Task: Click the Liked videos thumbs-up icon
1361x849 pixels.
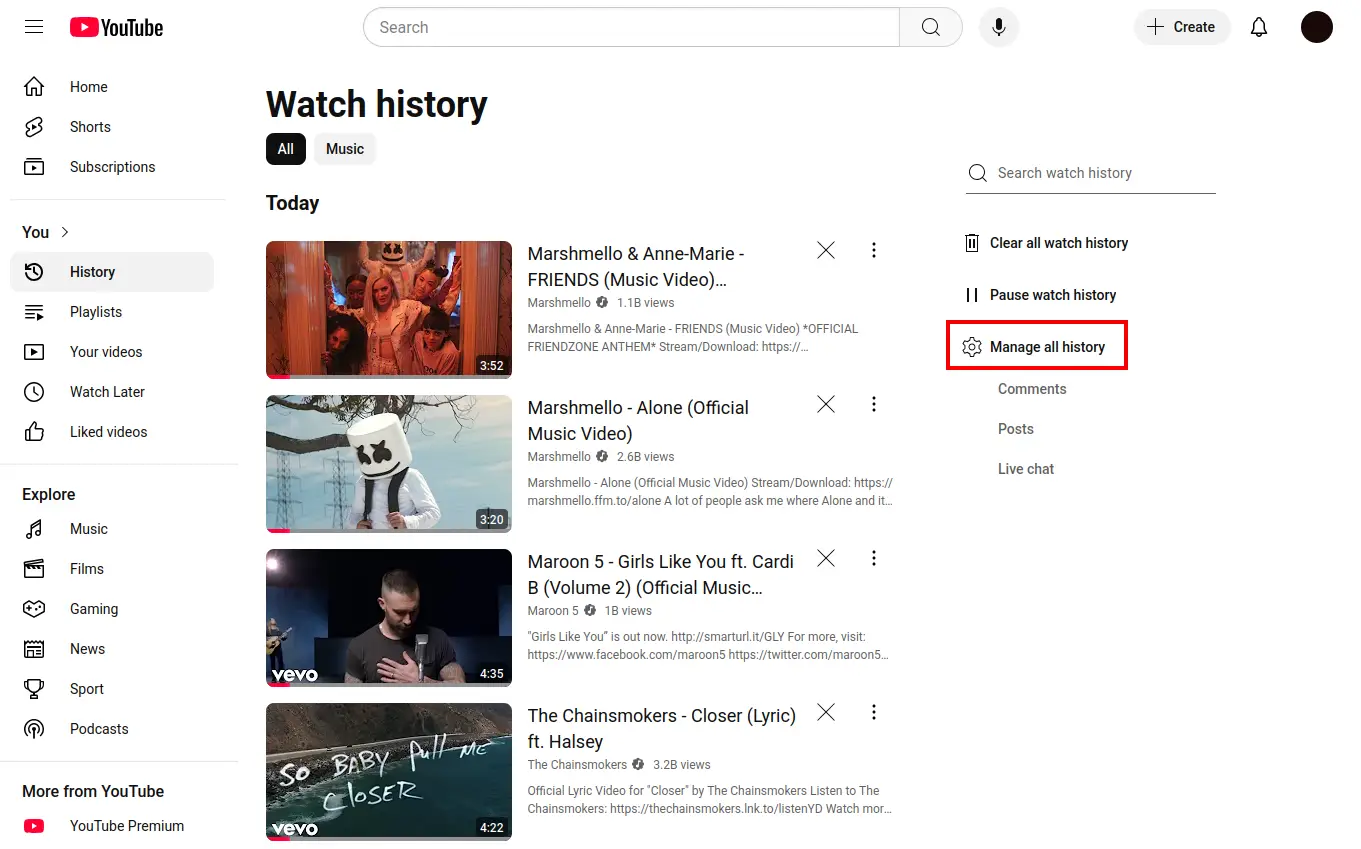Action: (34, 432)
